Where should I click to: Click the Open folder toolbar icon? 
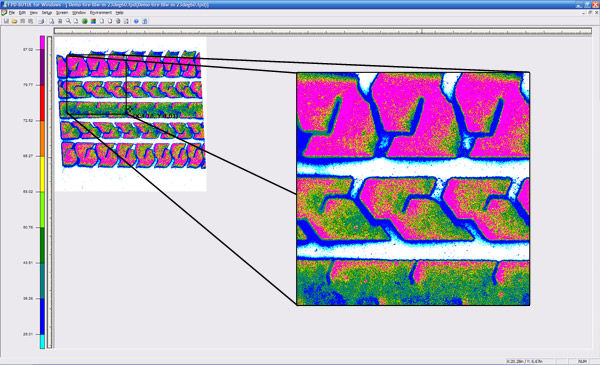(14, 21)
